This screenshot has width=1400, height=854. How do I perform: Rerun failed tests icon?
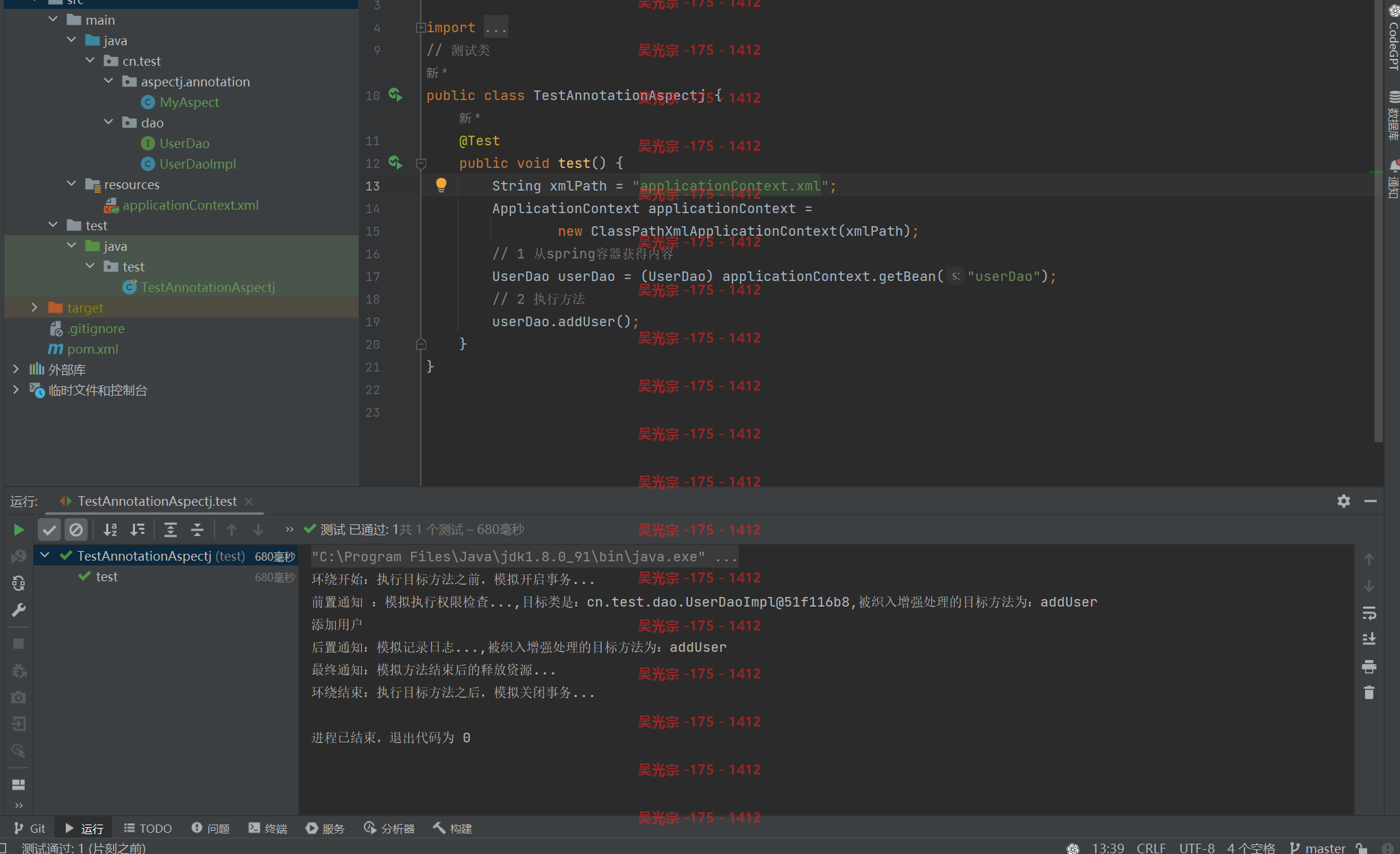point(19,556)
